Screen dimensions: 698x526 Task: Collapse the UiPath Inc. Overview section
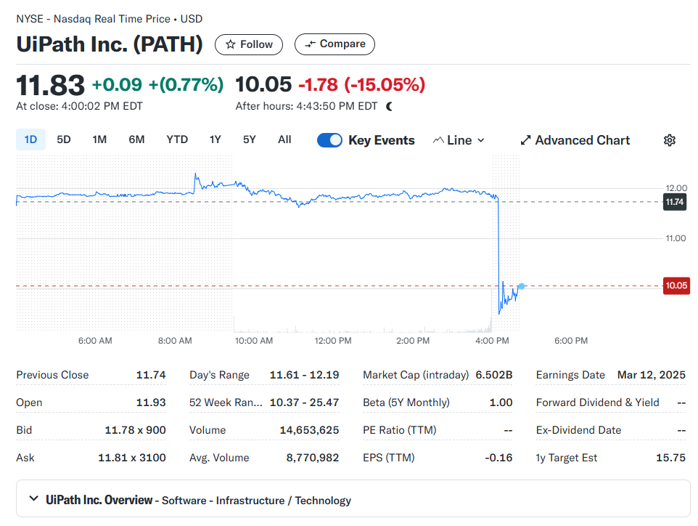(34, 499)
